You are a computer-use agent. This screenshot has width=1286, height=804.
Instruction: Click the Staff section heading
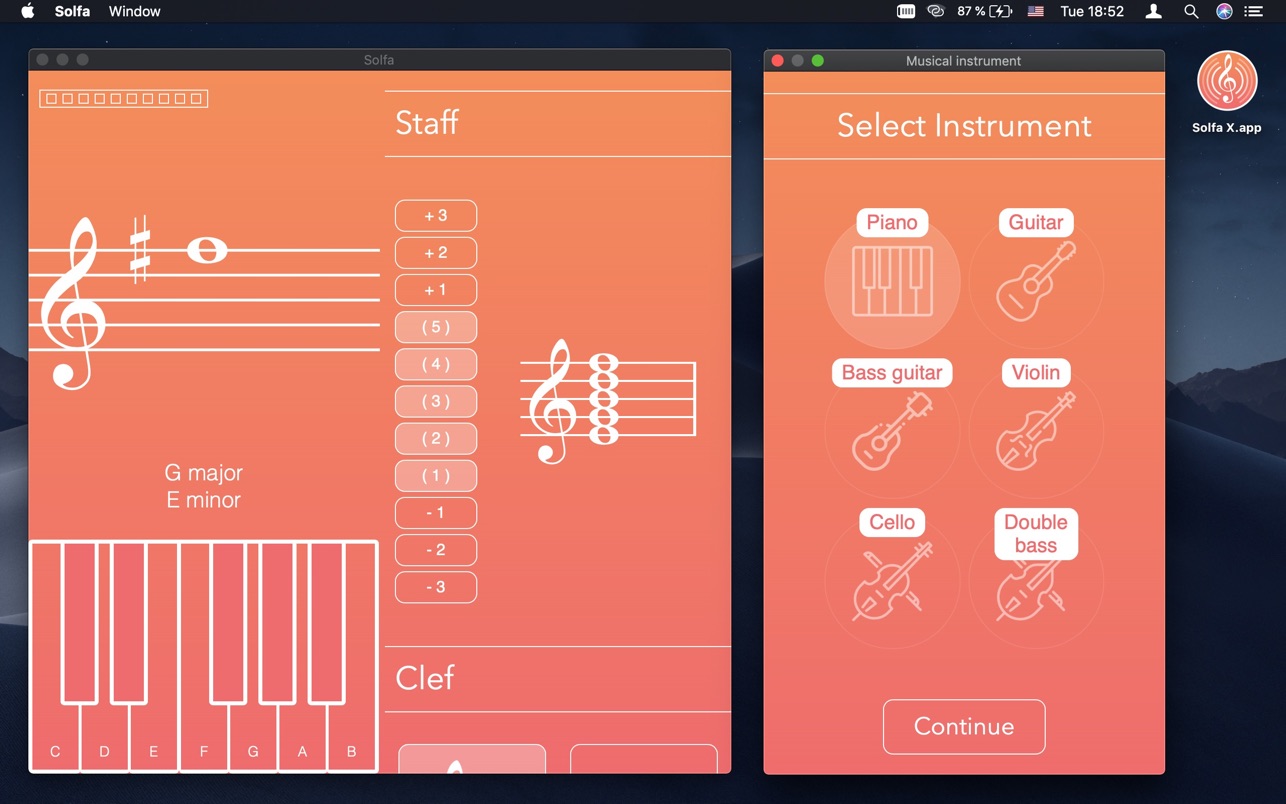427,123
